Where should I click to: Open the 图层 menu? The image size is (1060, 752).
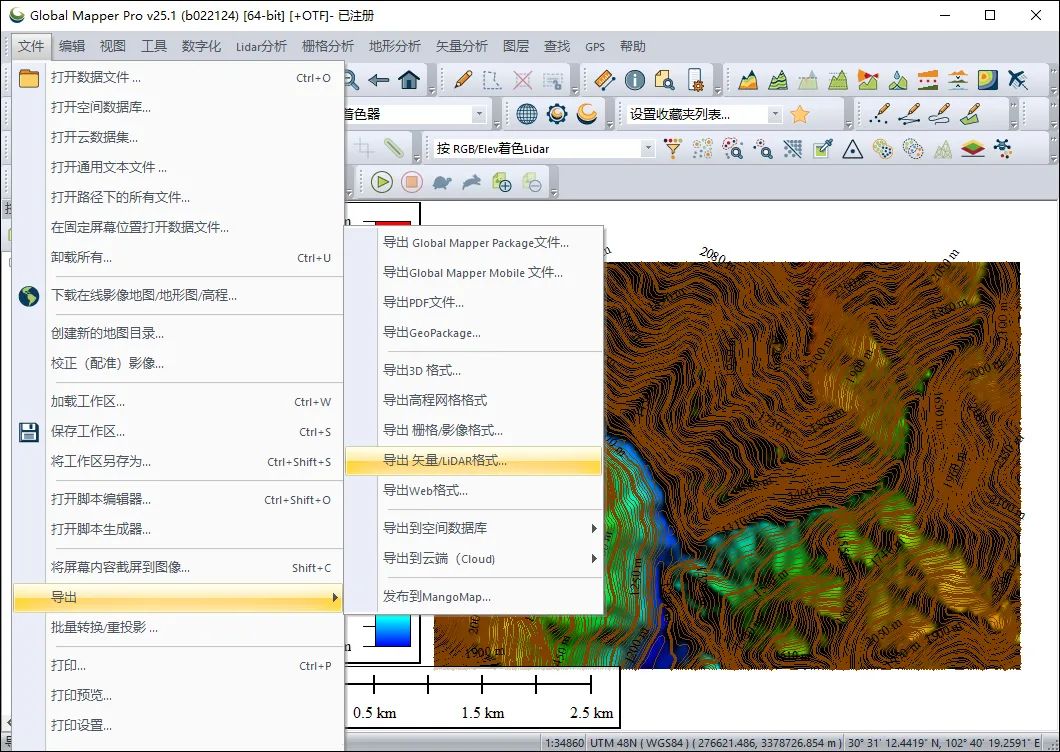[516, 46]
